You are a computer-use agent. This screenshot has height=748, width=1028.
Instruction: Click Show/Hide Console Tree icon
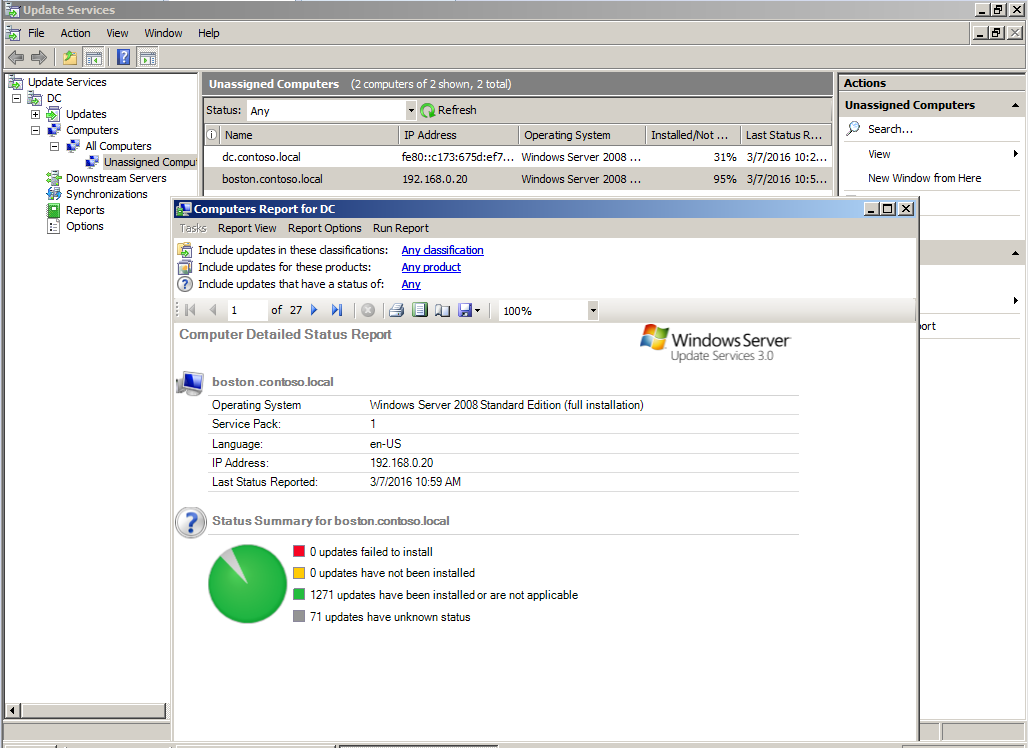tap(94, 58)
